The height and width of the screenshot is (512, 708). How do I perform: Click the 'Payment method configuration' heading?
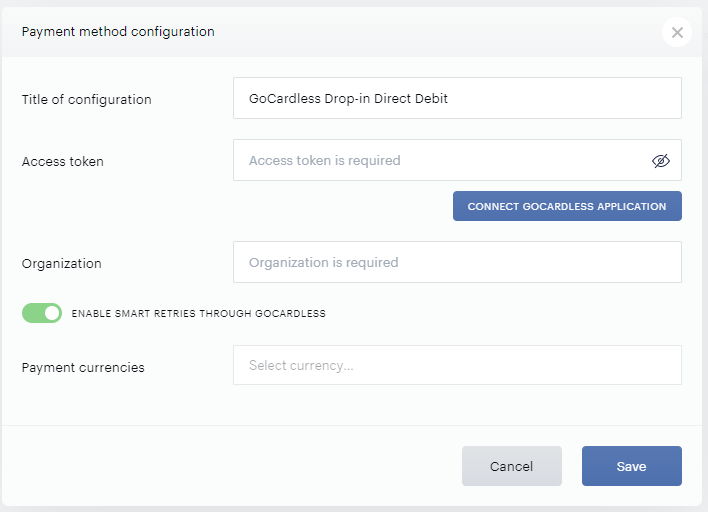[118, 32]
